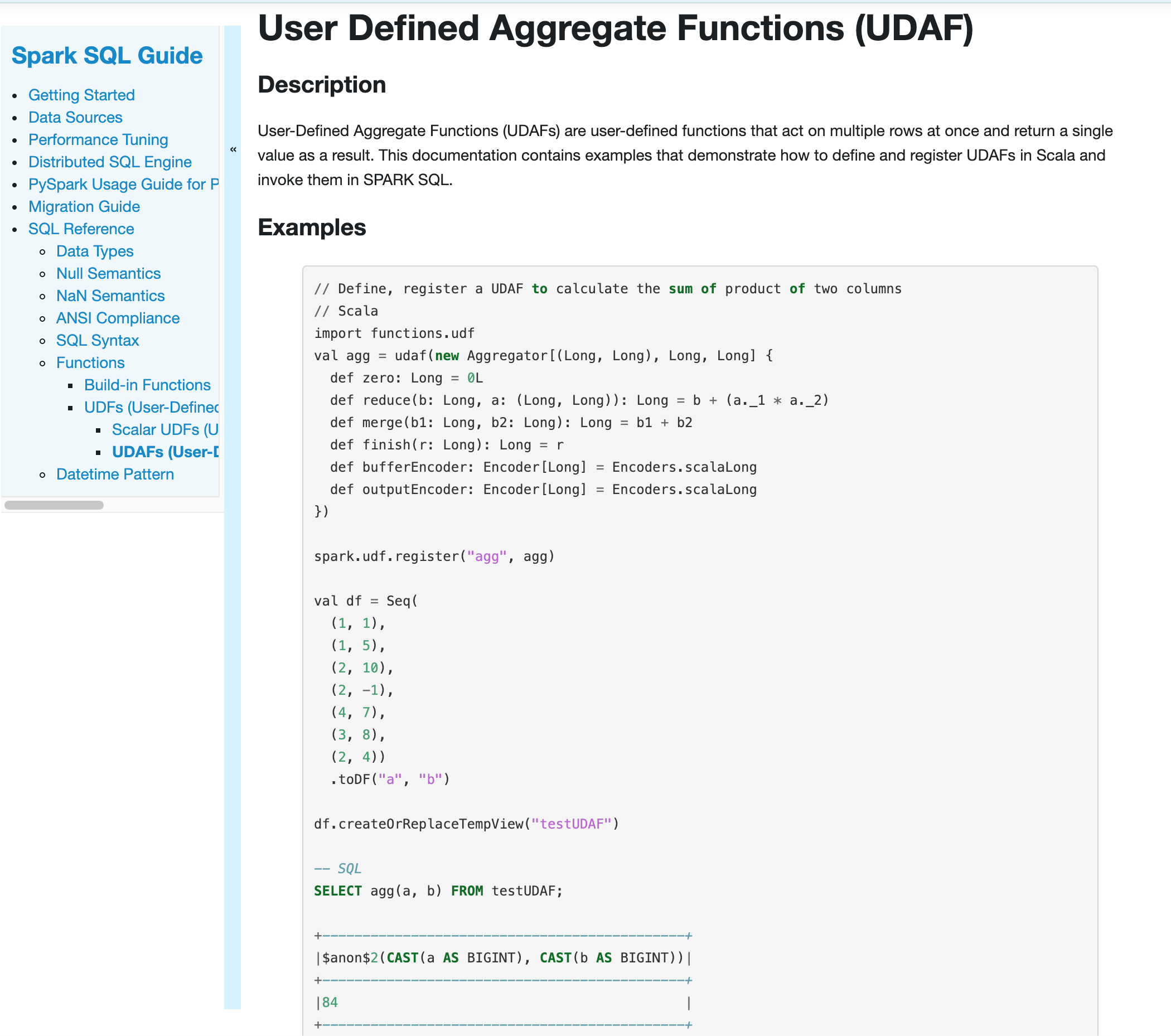Navigate to Performance Tuning

pyautogui.click(x=98, y=140)
